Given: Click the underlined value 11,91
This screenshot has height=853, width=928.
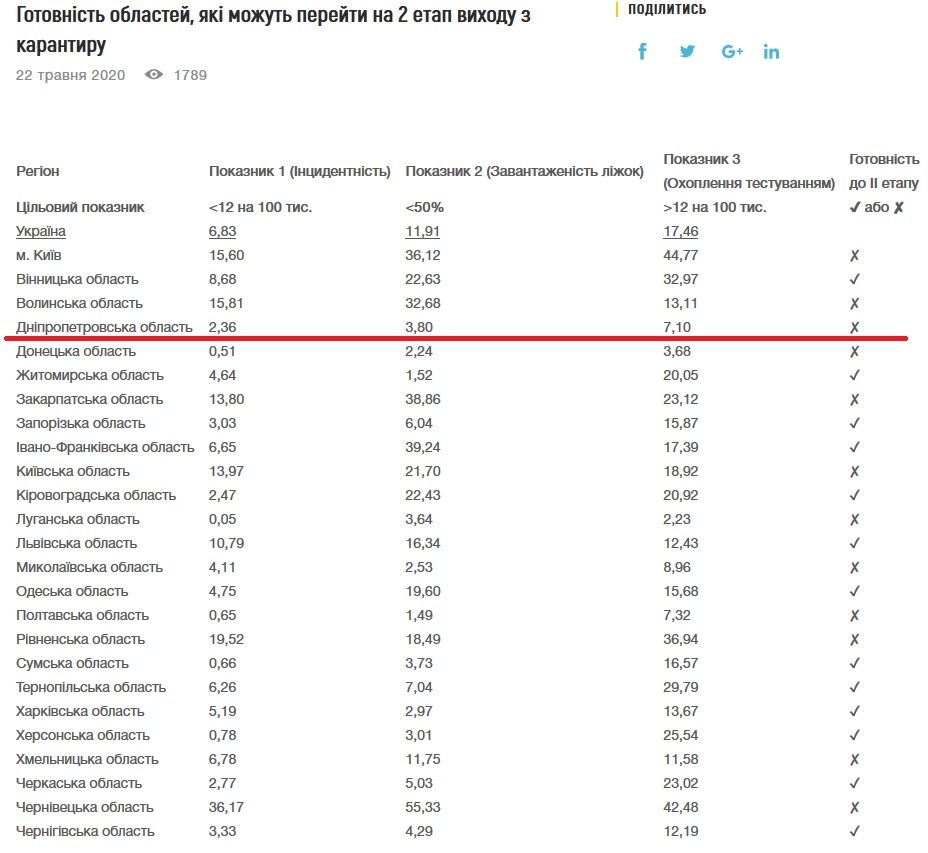Looking at the screenshot, I should pos(424,232).
